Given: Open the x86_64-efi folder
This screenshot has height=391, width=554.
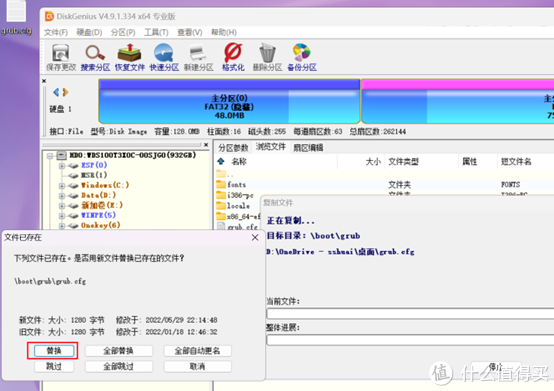Looking at the screenshot, I should click(x=238, y=216).
